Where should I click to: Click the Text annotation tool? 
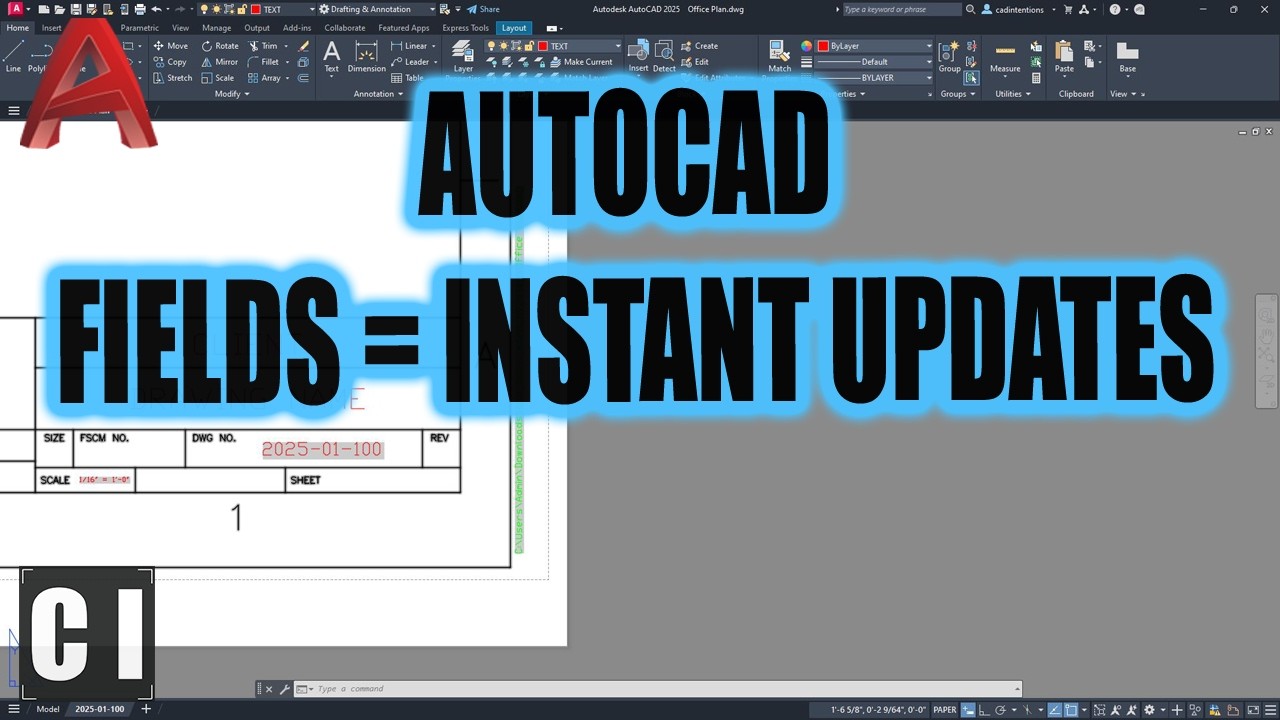click(x=331, y=56)
